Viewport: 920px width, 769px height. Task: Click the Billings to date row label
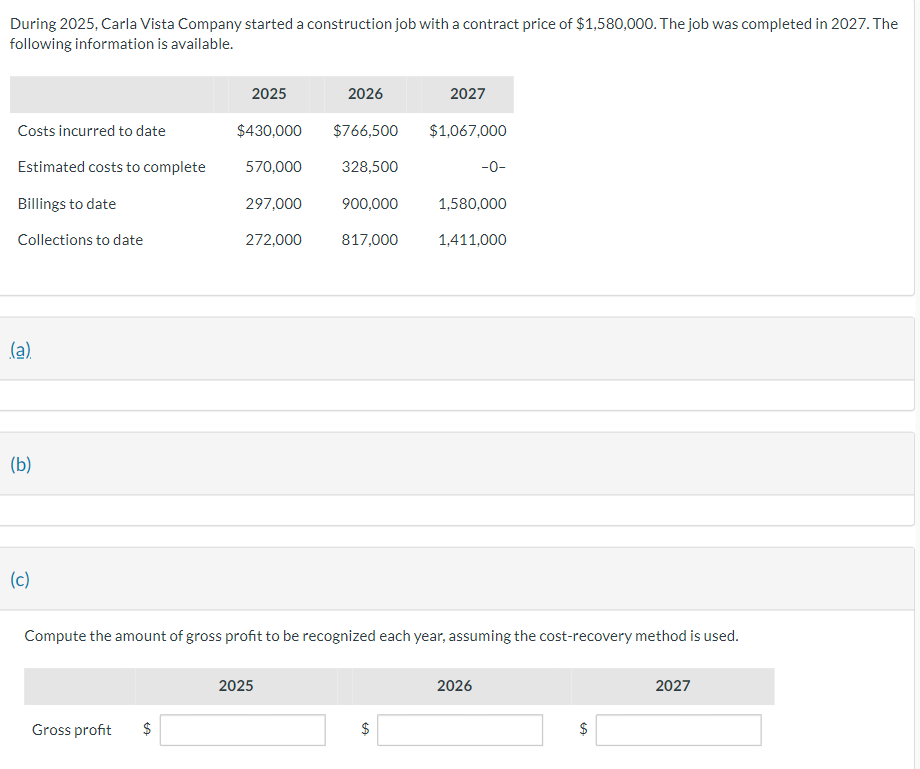67,203
